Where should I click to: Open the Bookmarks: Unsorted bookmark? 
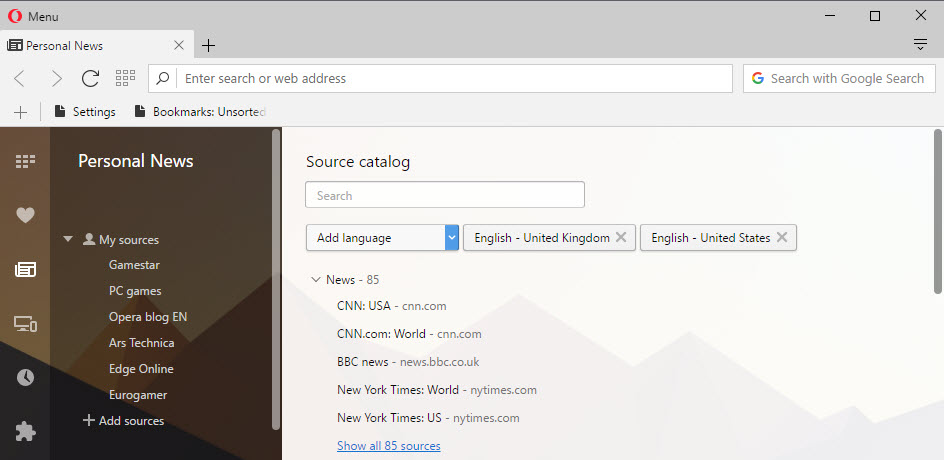pyautogui.click(x=201, y=112)
